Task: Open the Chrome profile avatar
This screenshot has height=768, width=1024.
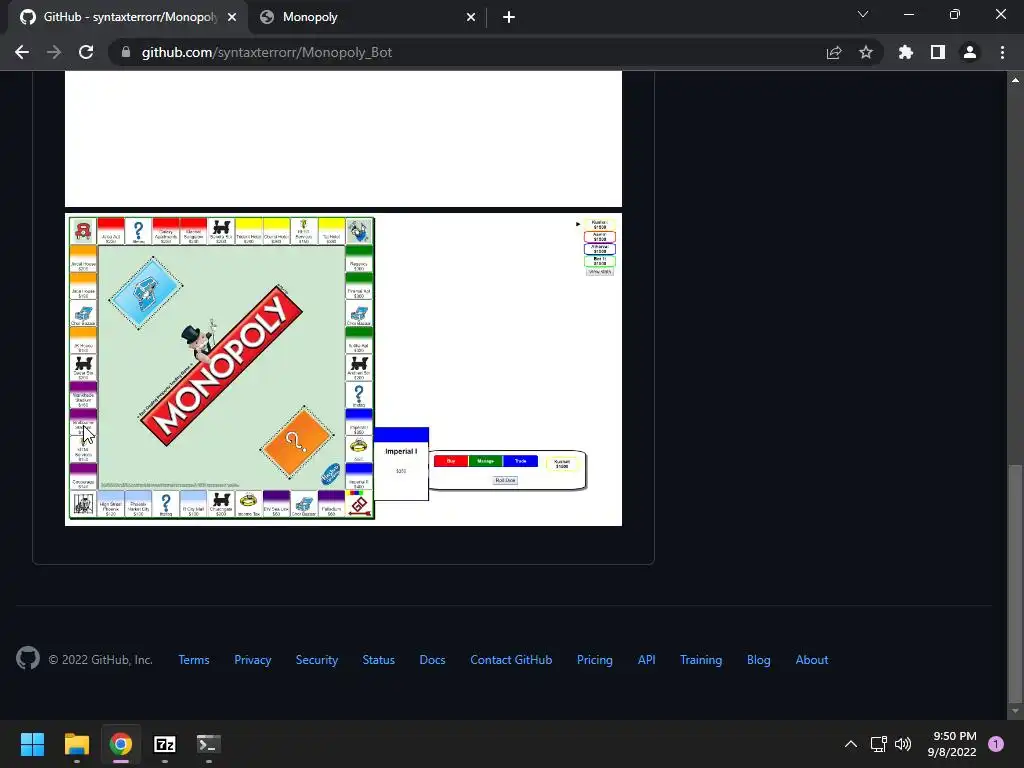Action: [x=970, y=52]
